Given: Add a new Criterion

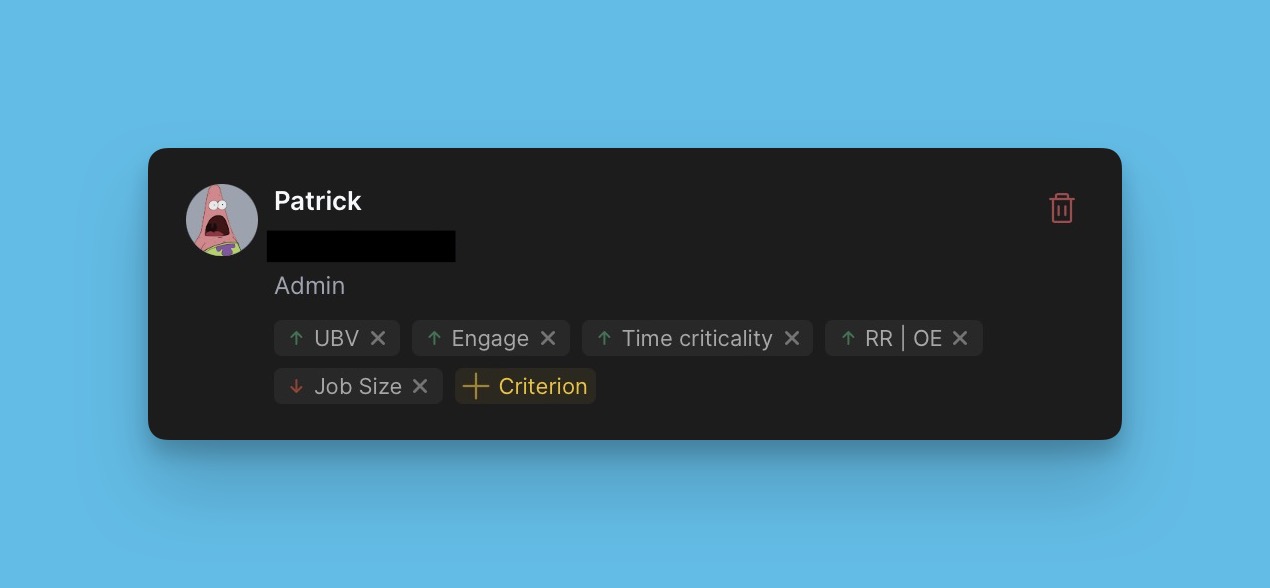Looking at the screenshot, I should coord(542,386).
